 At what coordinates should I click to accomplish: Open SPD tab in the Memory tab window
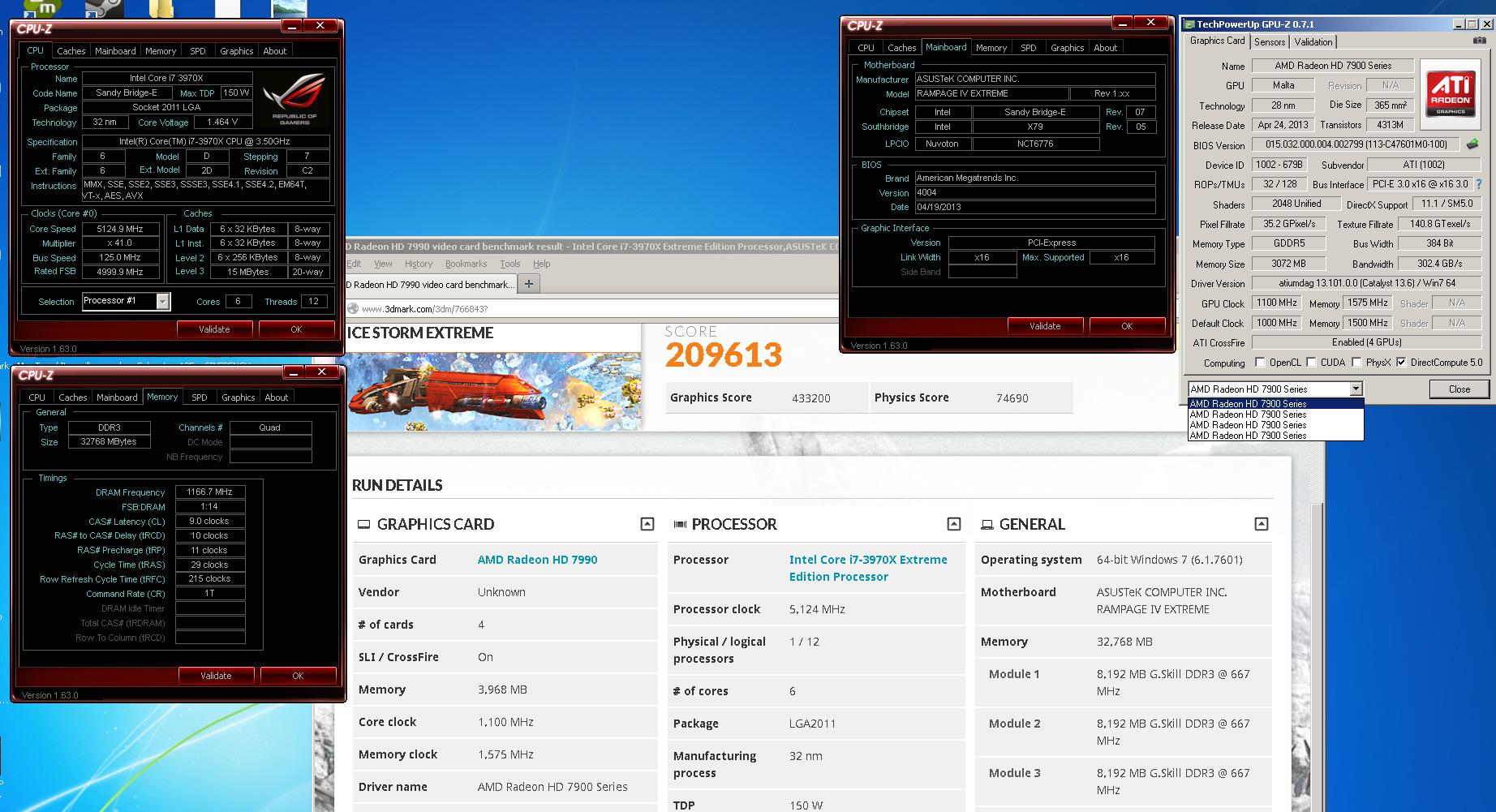coord(200,397)
